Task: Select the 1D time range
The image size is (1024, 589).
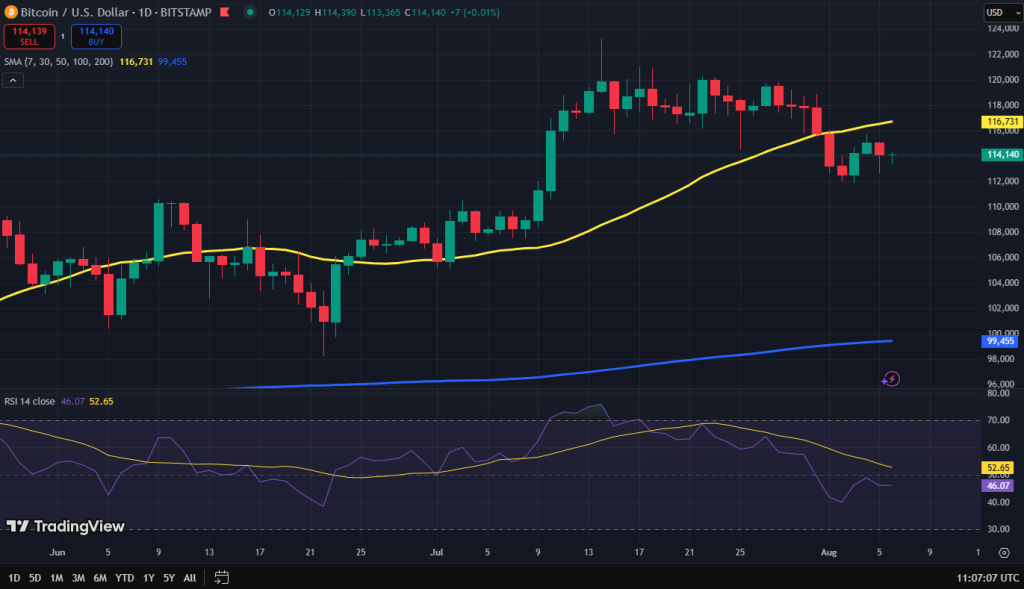Action: (14, 578)
